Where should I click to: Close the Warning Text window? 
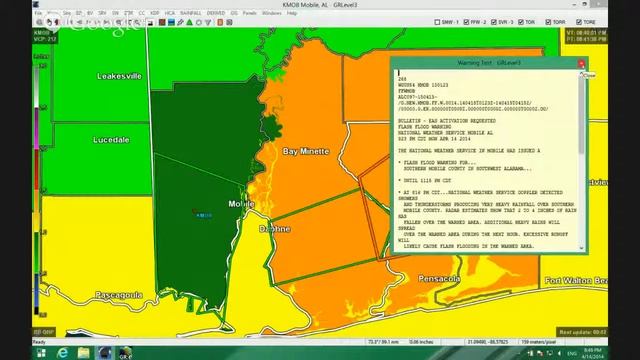[x=581, y=64]
